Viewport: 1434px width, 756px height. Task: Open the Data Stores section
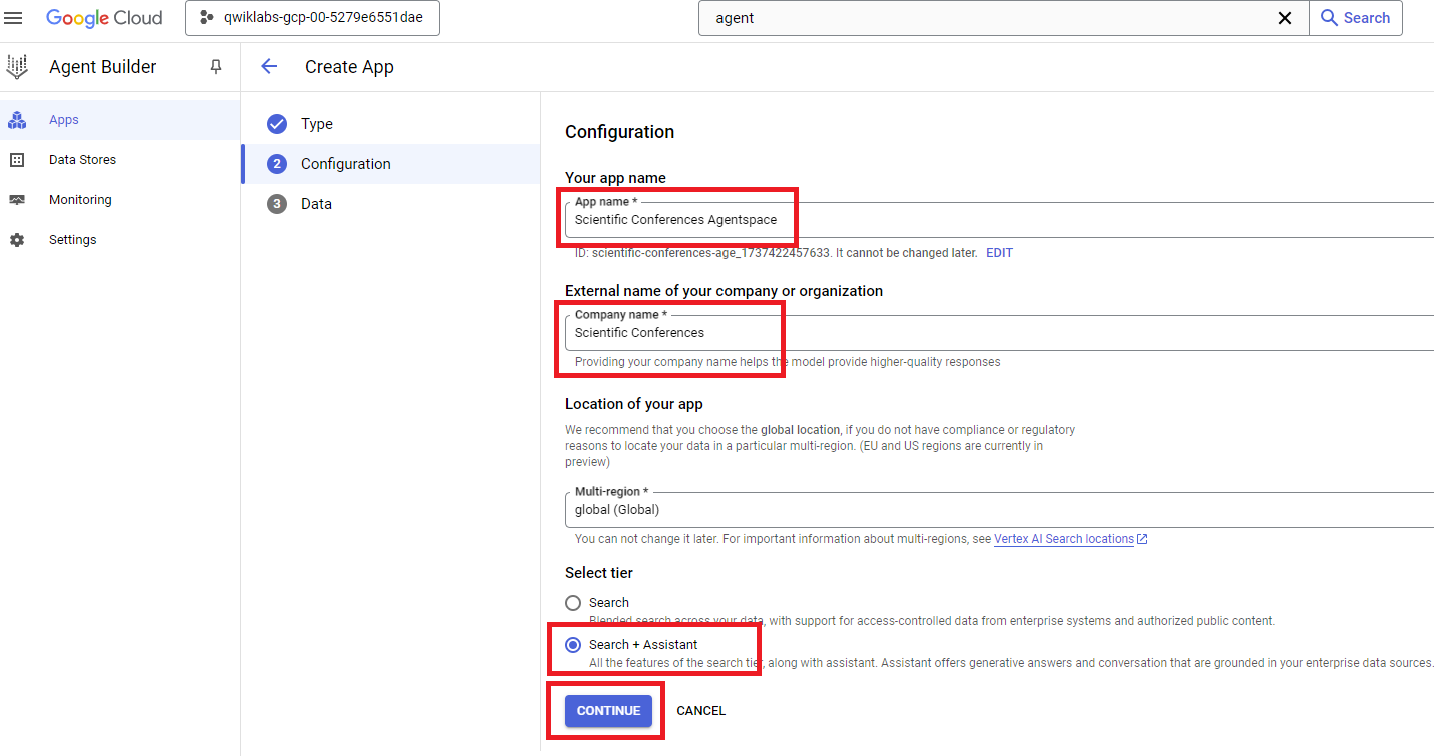[81, 159]
